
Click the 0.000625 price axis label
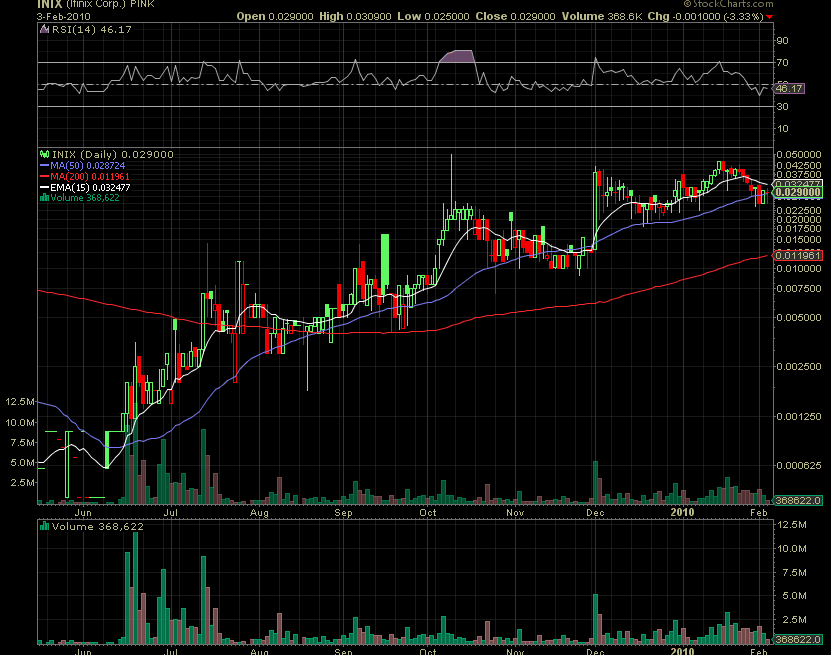click(x=799, y=465)
